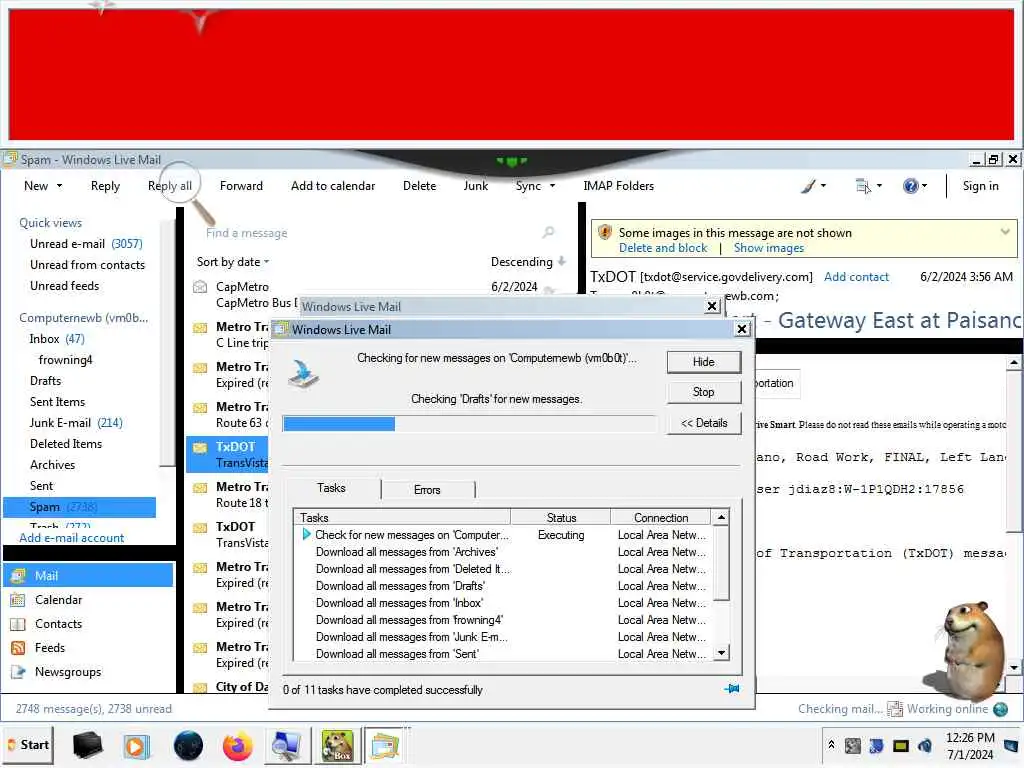This screenshot has height=768, width=1024.
Task: Select the frowning4 subfolder
Action: (65, 360)
